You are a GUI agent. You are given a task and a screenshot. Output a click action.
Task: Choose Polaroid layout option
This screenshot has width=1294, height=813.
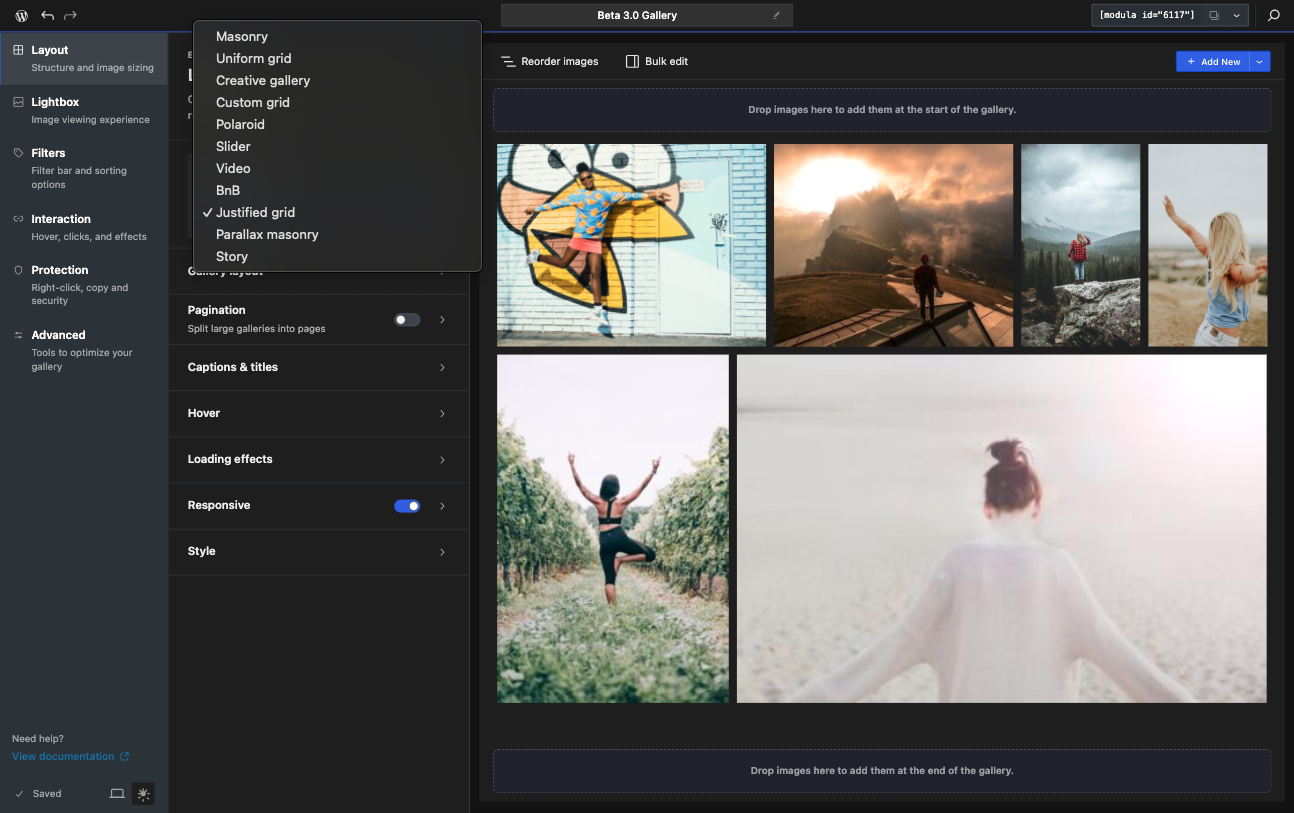[x=240, y=125]
